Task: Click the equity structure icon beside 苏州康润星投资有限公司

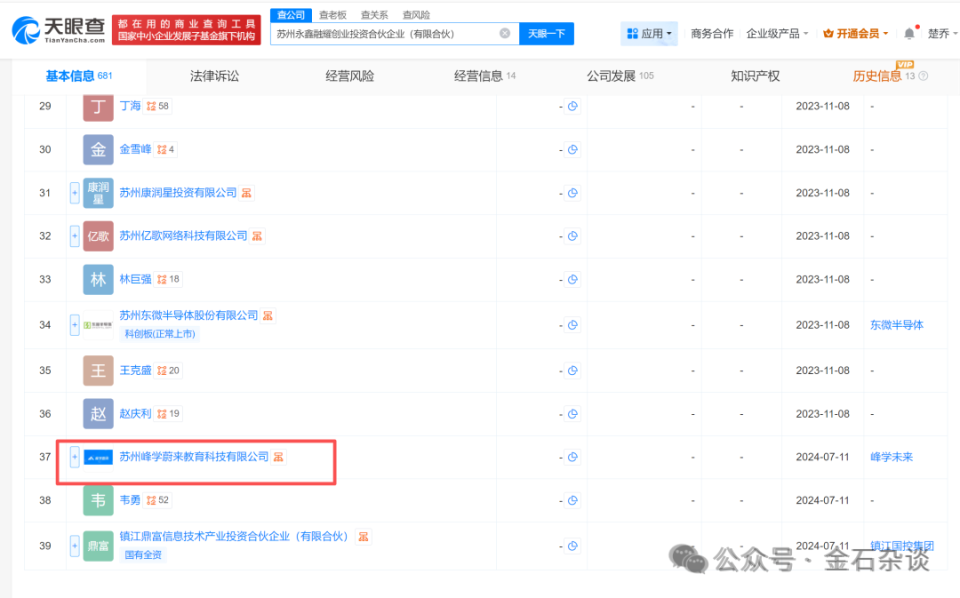Action: click(246, 193)
